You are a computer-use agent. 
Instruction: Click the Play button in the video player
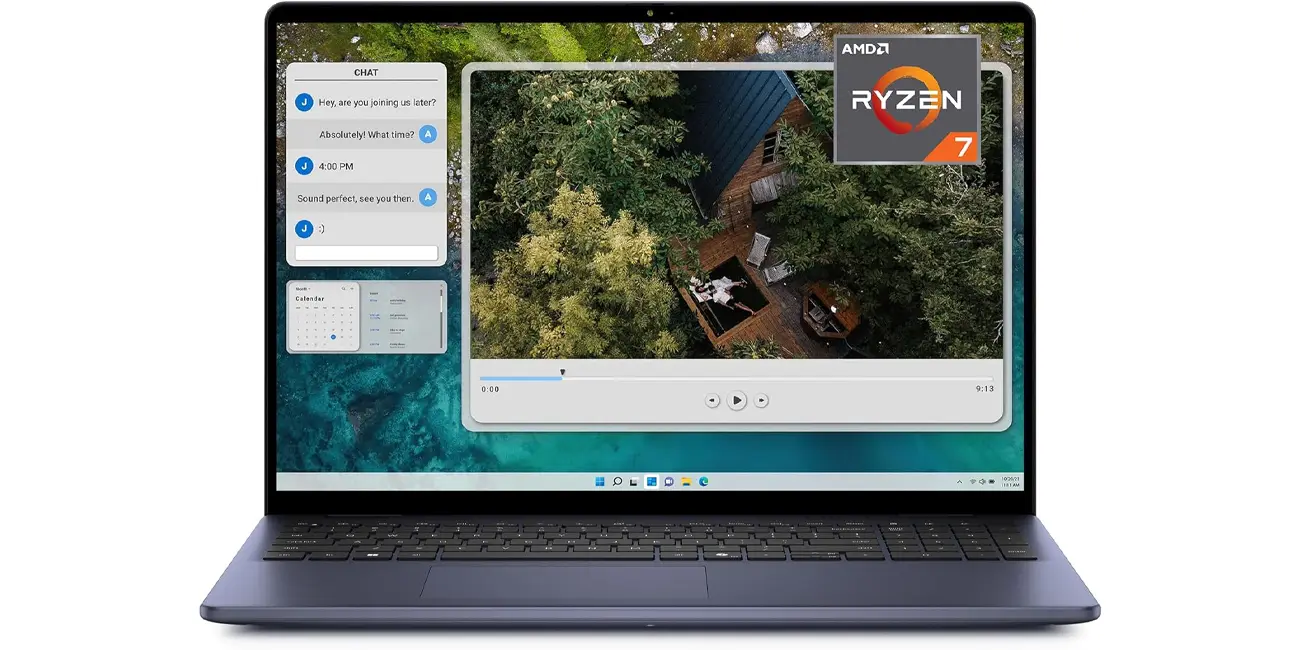tap(737, 400)
